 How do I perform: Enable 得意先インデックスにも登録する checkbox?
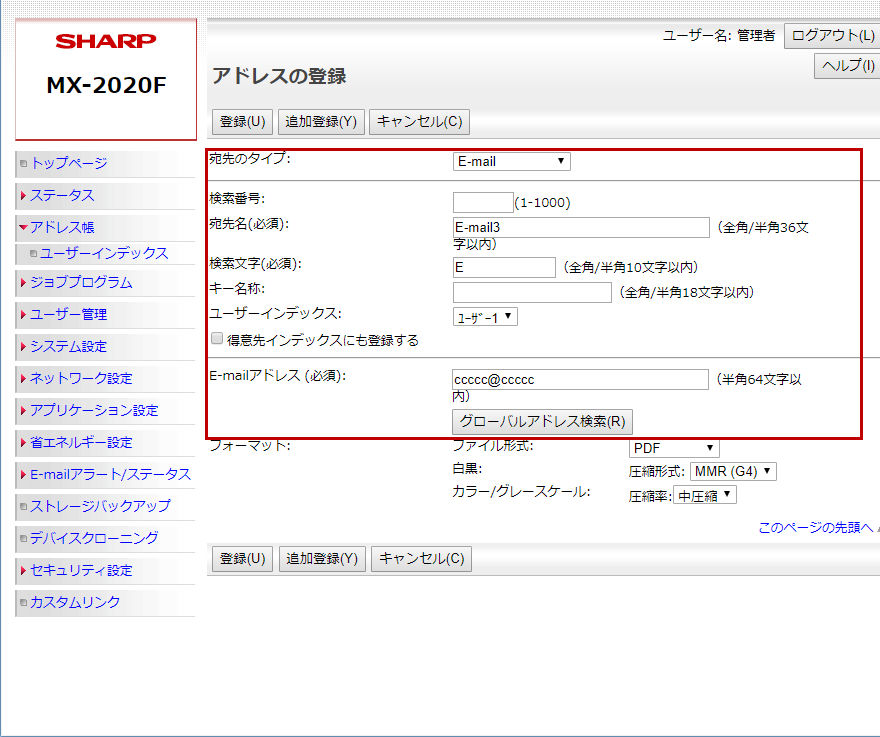(217, 339)
